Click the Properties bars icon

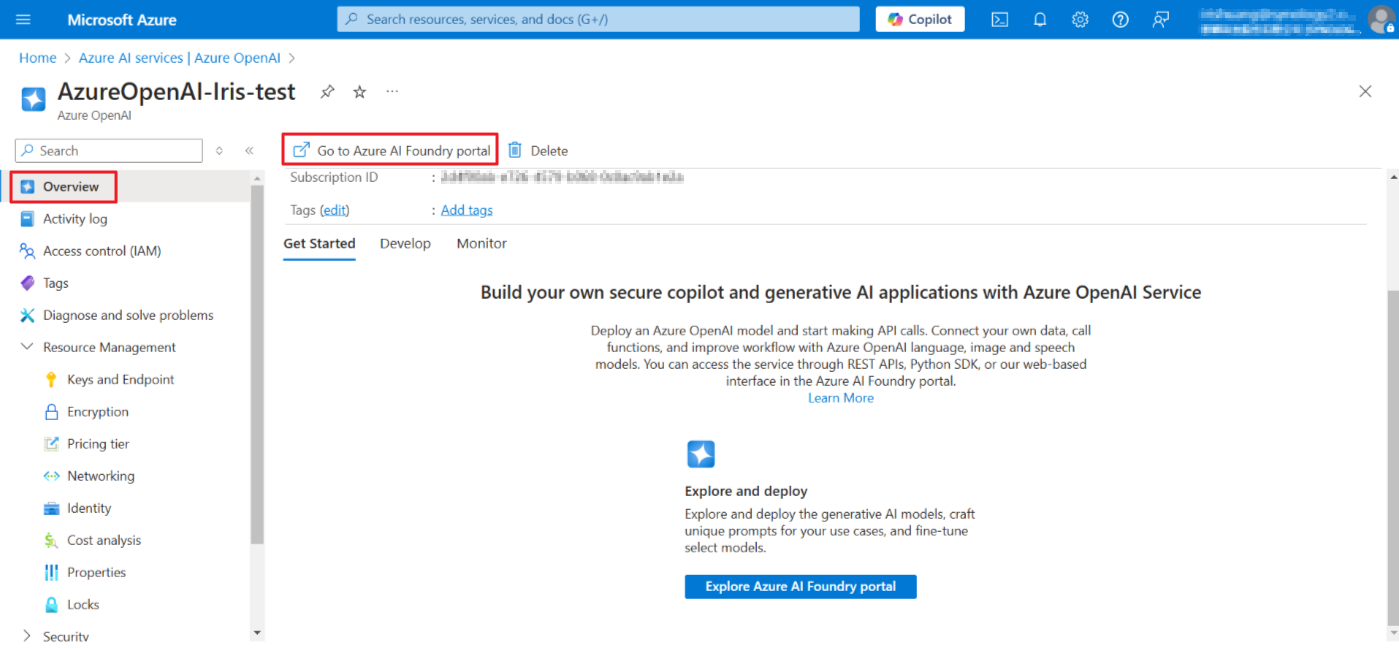pos(52,572)
